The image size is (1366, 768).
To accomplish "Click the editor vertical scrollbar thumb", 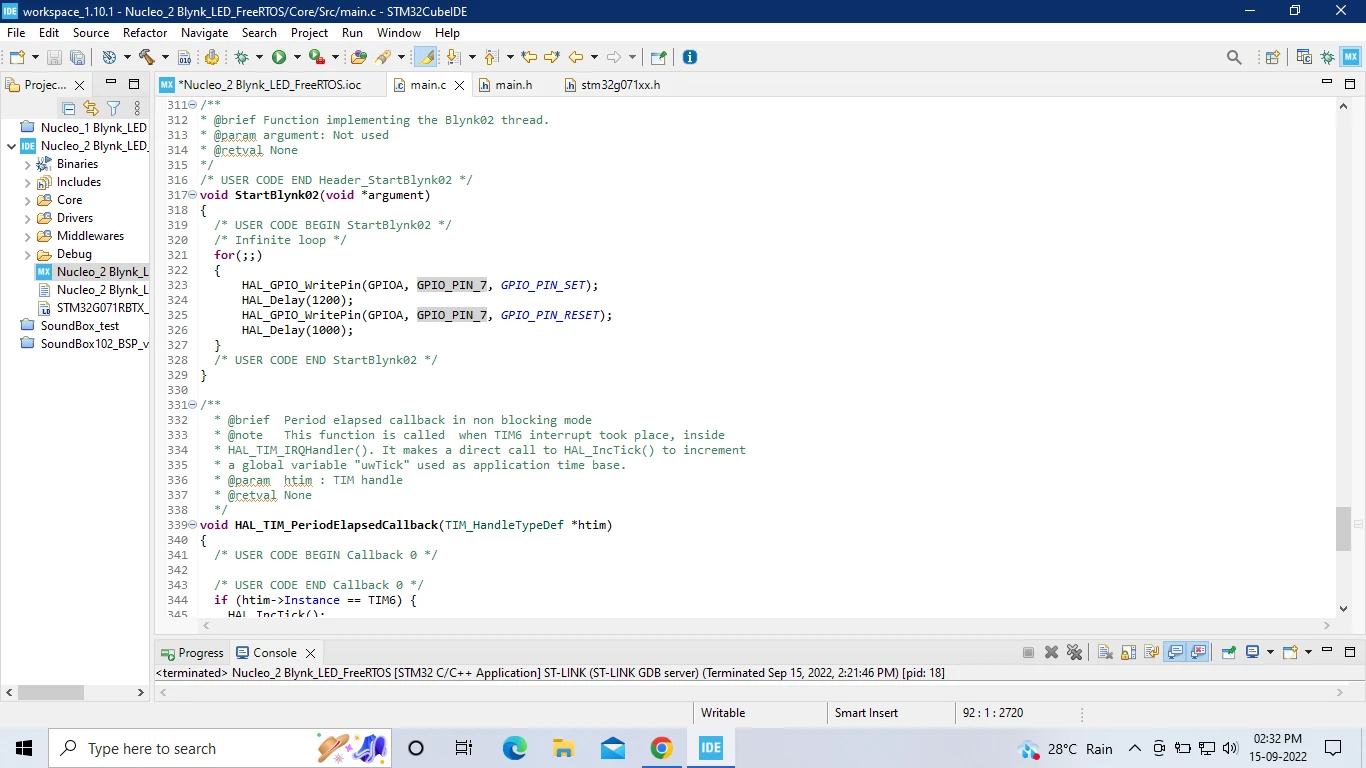I will [x=1343, y=529].
